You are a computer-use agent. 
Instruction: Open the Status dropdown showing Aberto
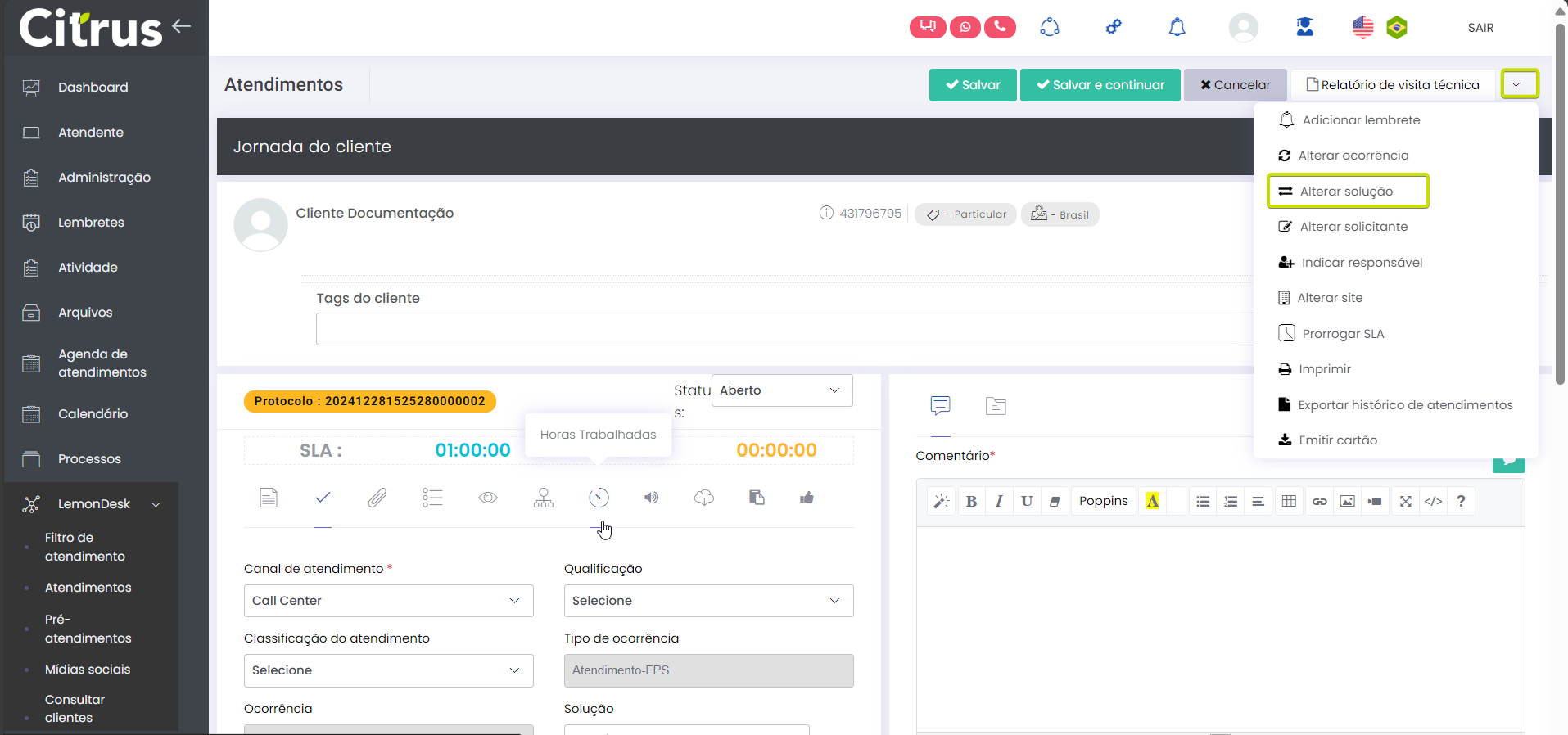(781, 390)
